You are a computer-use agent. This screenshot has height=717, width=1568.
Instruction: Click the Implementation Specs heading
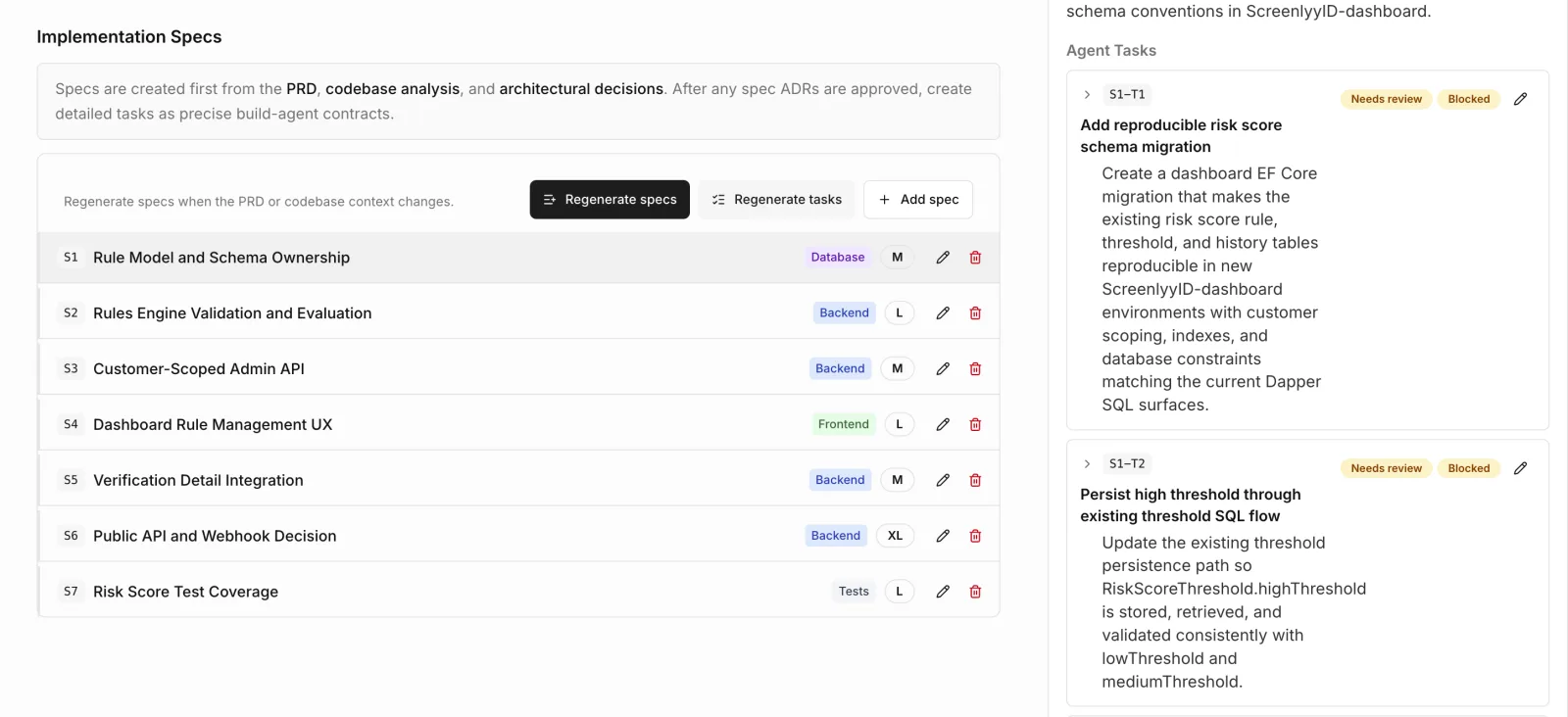[x=129, y=37]
